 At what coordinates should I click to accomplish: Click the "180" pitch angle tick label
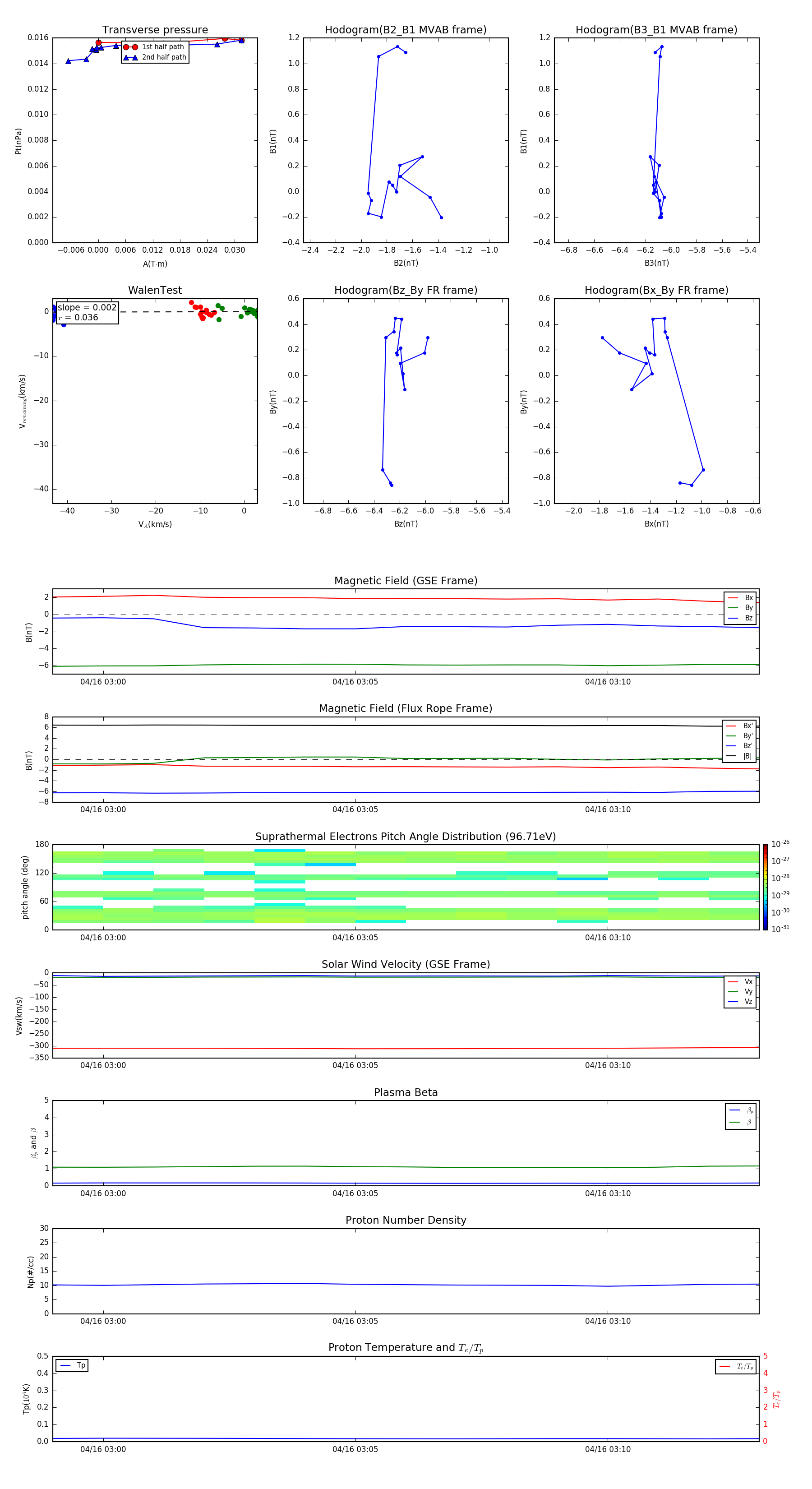(42, 845)
